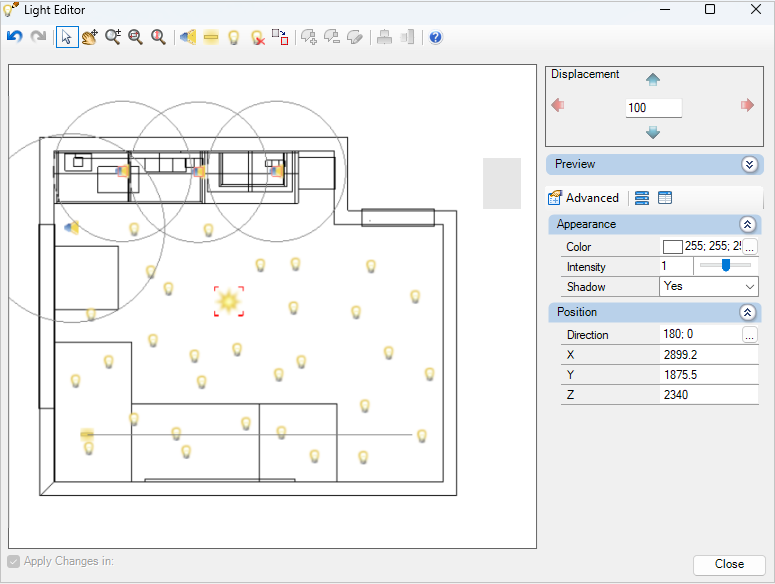Click the X position value 2899.2

pos(709,355)
